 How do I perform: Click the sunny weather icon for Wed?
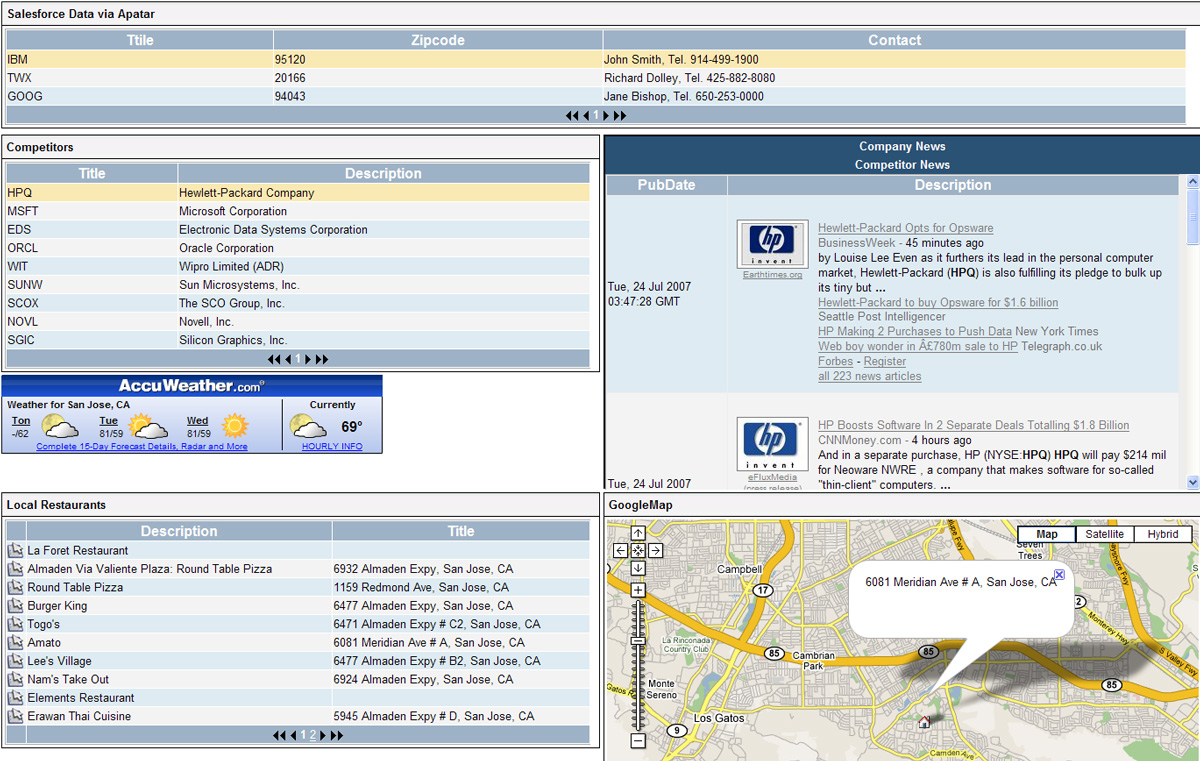235,427
